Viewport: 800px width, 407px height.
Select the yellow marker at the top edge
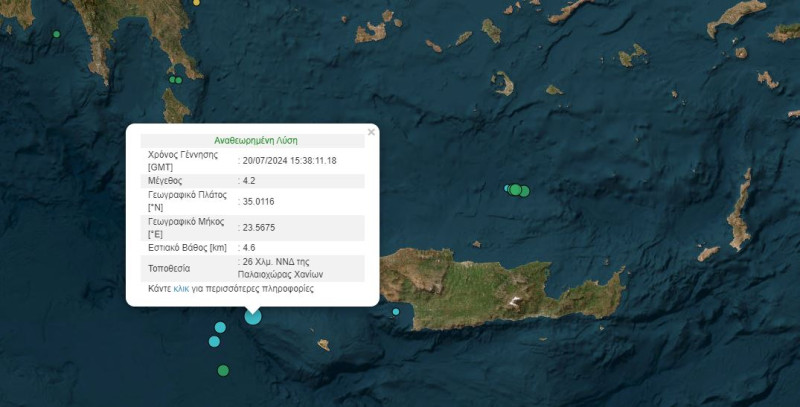197,3
